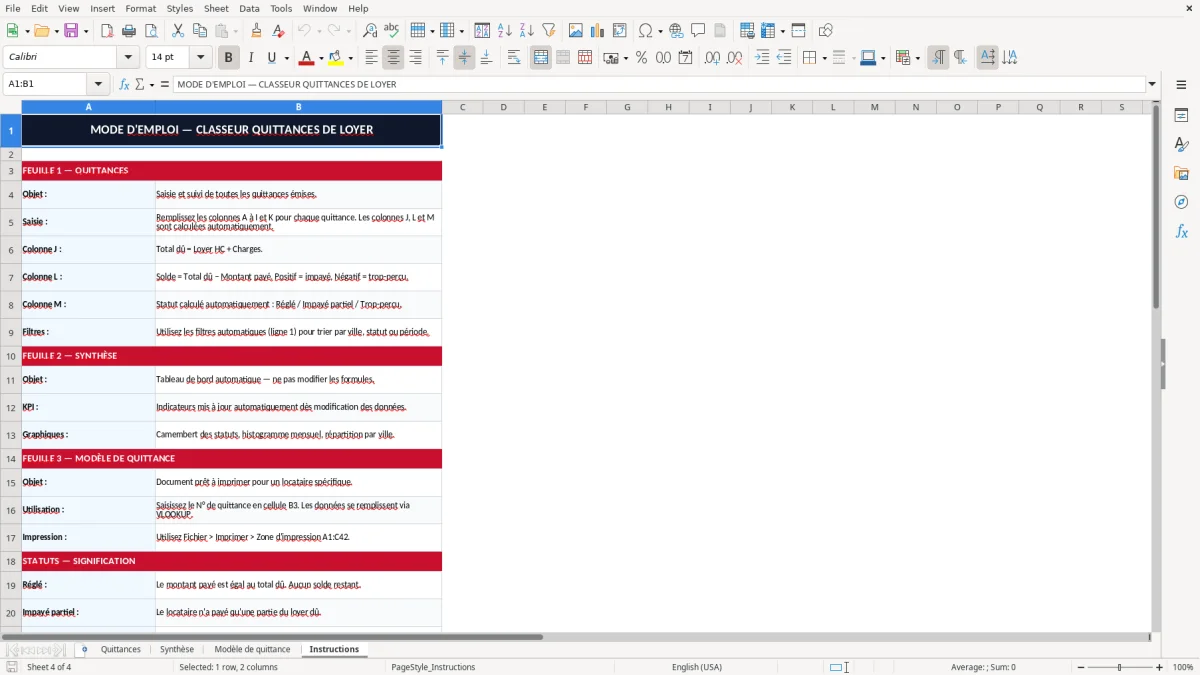Select row header 10
The height and width of the screenshot is (675, 1200).
pyautogui.click(x=11, y=356)
